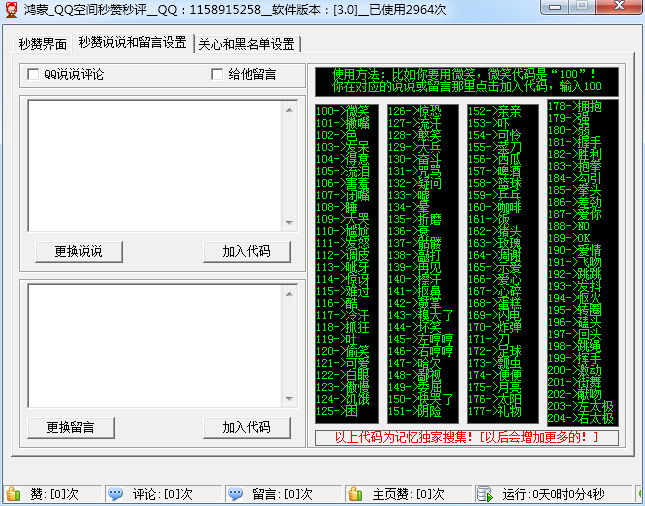Click 加入代码 beside the 更换说说 button
Viewport: 645px width, 506px height.
pos(245,251)
